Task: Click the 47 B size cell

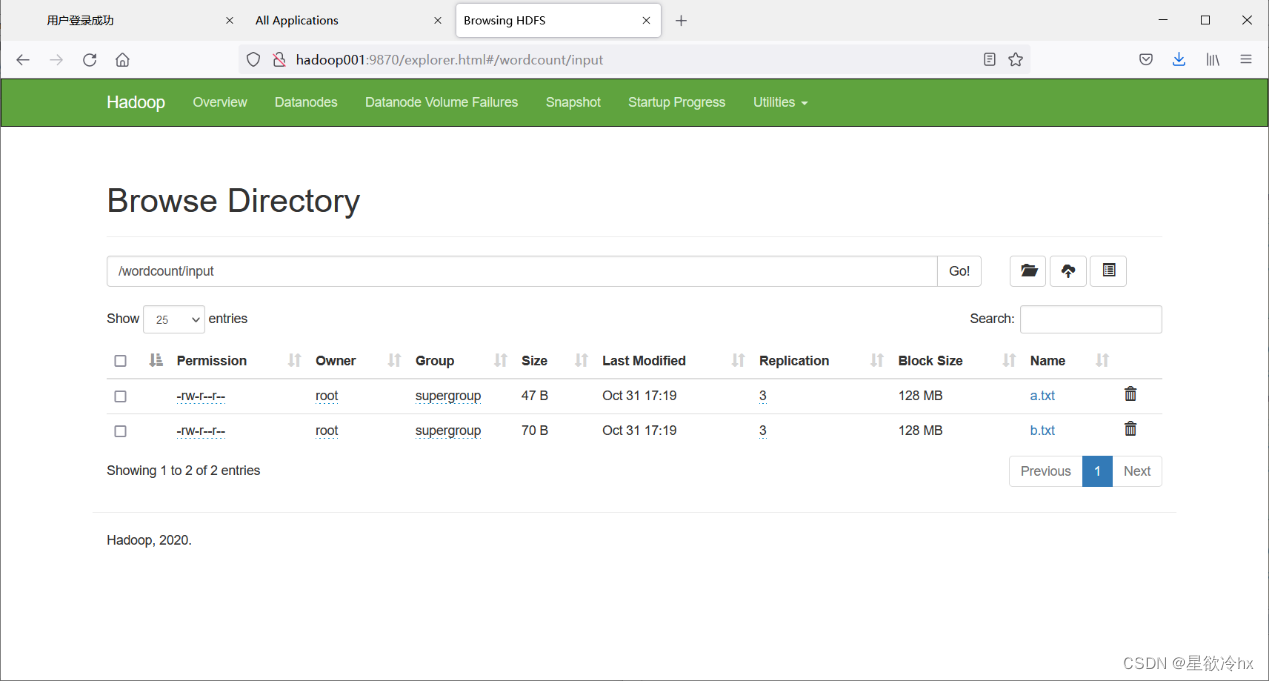Action: (x=535, y=396)
